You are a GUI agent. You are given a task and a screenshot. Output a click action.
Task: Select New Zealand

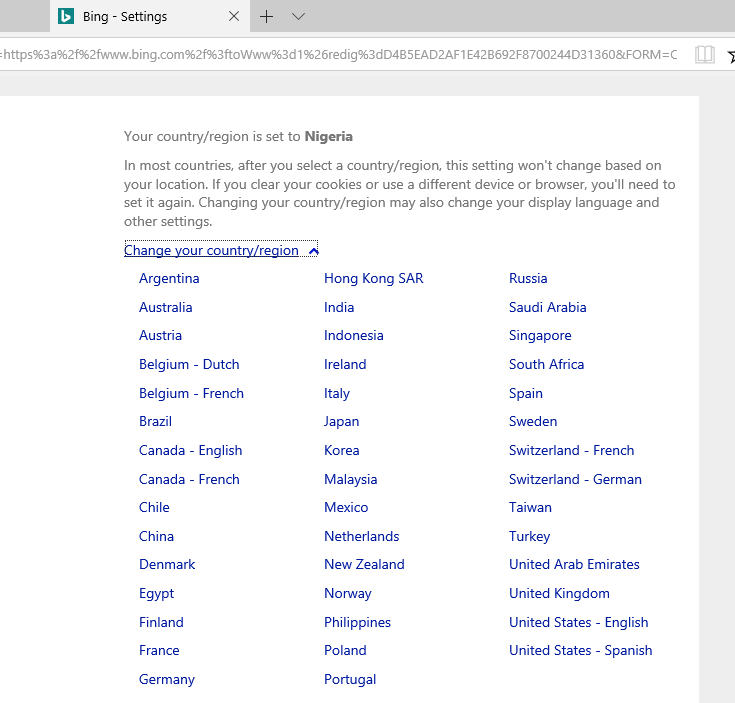(364, 565)
